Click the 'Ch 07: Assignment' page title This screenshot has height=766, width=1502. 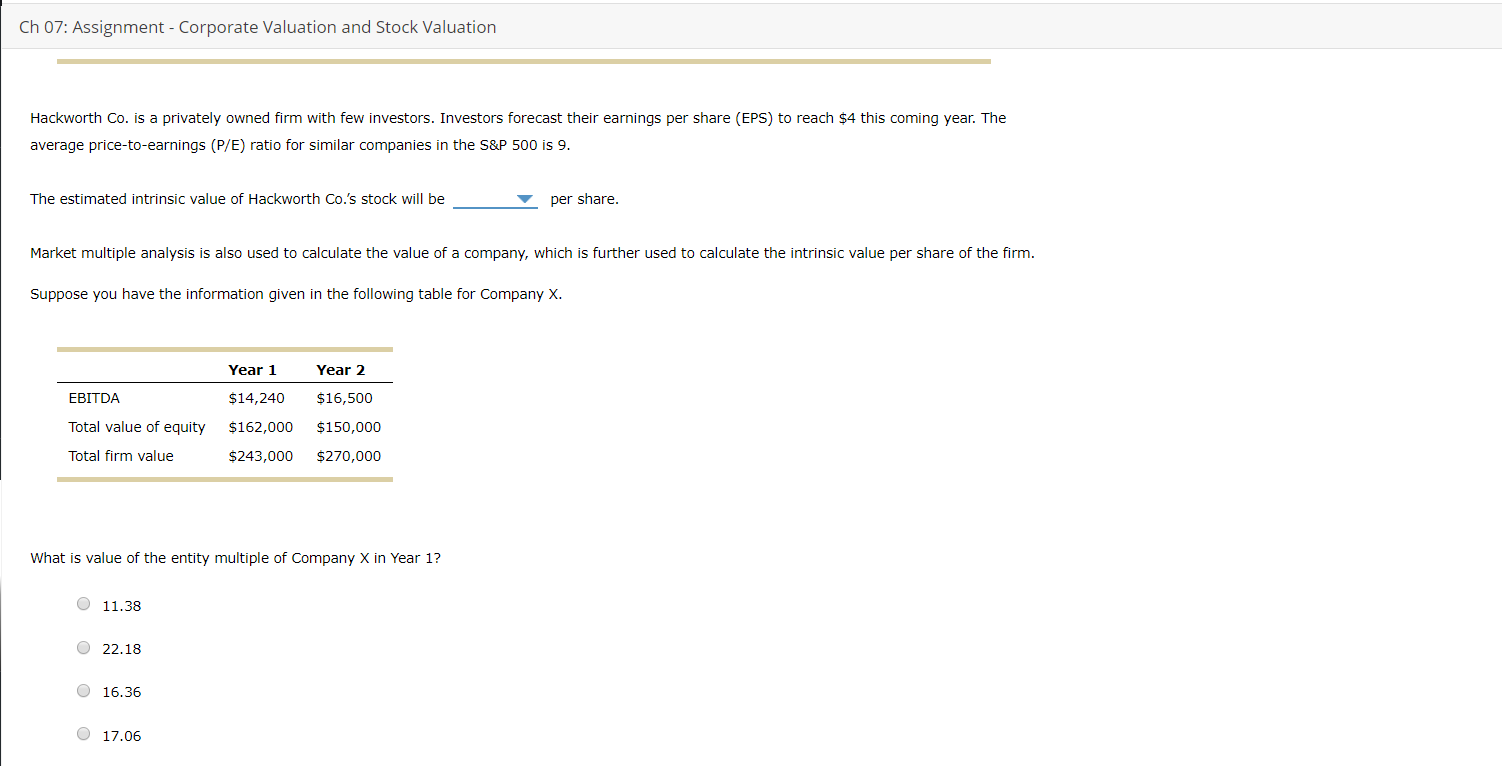[258, 27]
